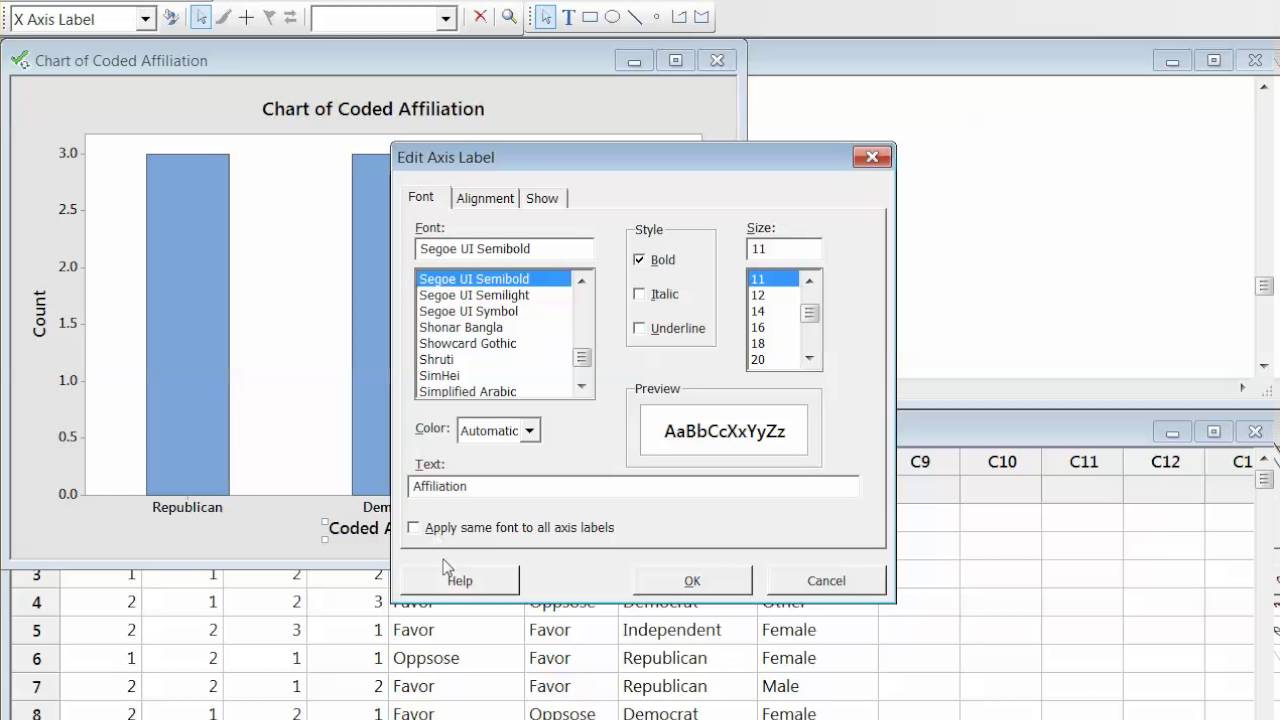
Task: Select the marker dot drawing tool
Action: coord(656,17)
